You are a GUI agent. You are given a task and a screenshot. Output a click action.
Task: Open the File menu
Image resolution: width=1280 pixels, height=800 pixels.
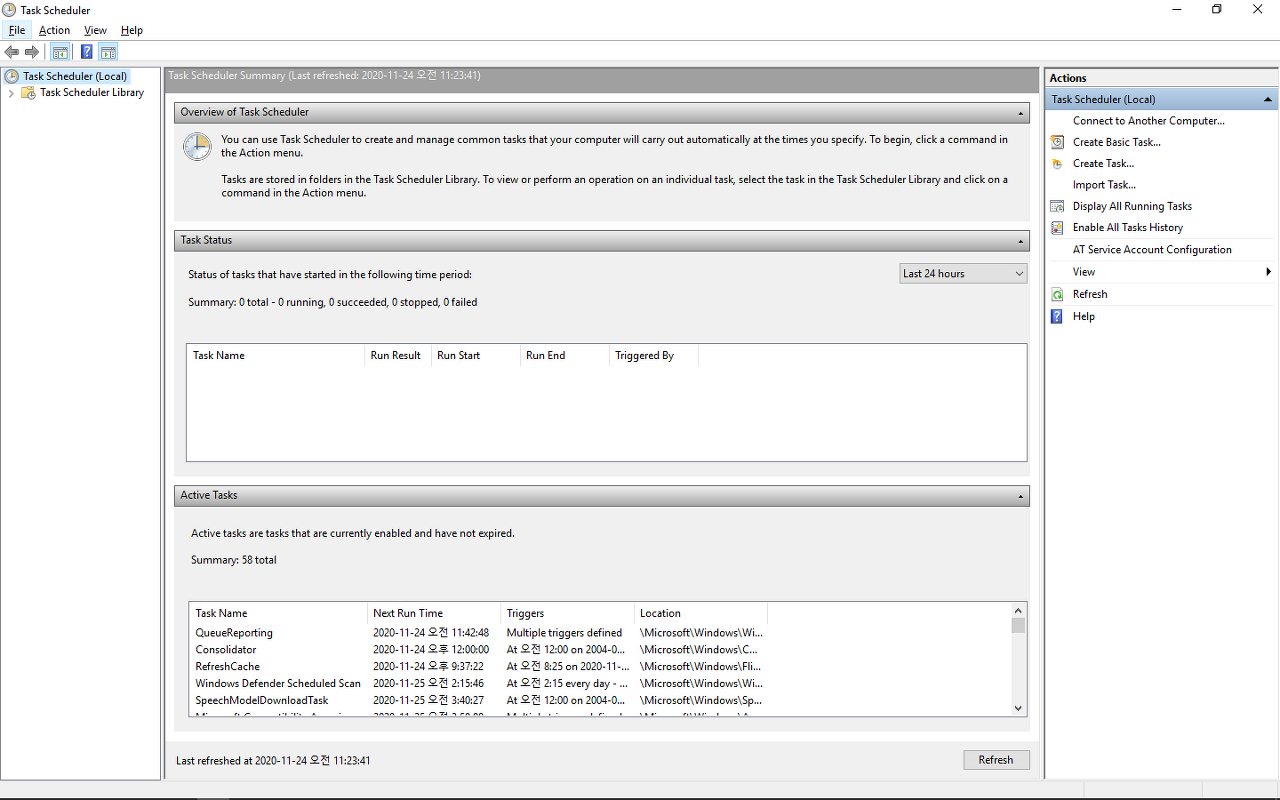click(x=17, y=30)
